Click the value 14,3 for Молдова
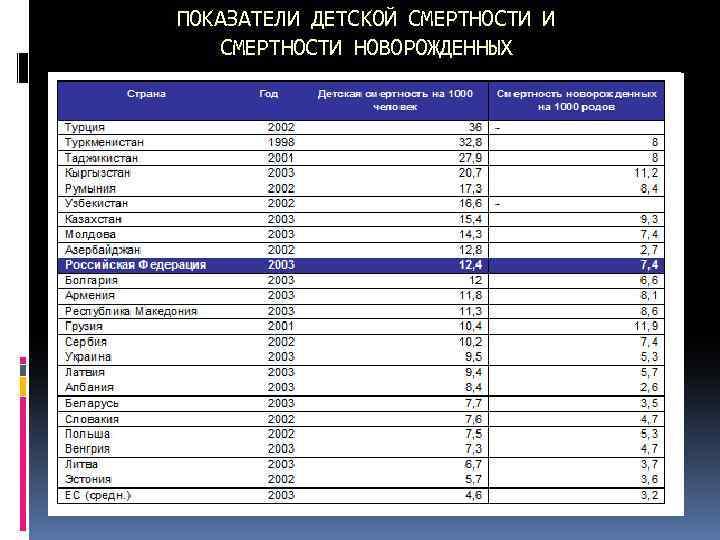The width and height of the screenshot is (720, 540). 470,234
